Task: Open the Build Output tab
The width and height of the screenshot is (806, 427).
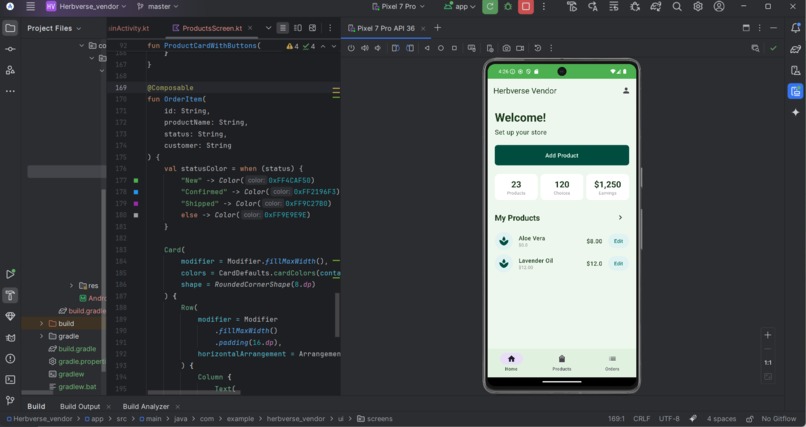Action: (80, 406)
